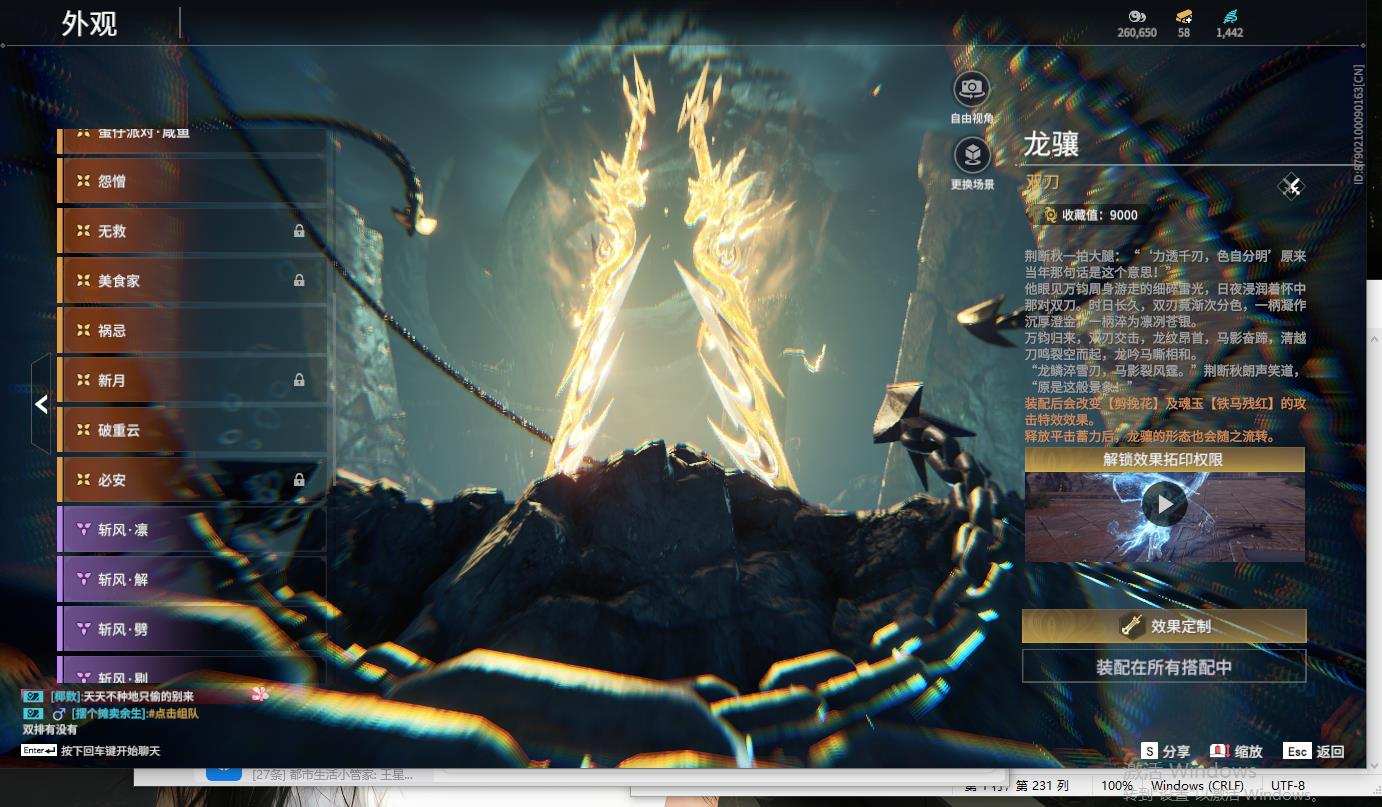
Task: Click the 解锁效果拓印权限 banner
Action: point(1164,460)
